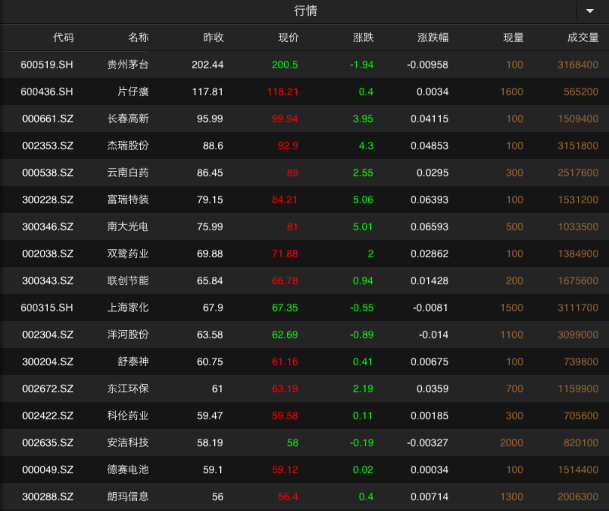Select stock code 300228.SZ

click(47, 200)
